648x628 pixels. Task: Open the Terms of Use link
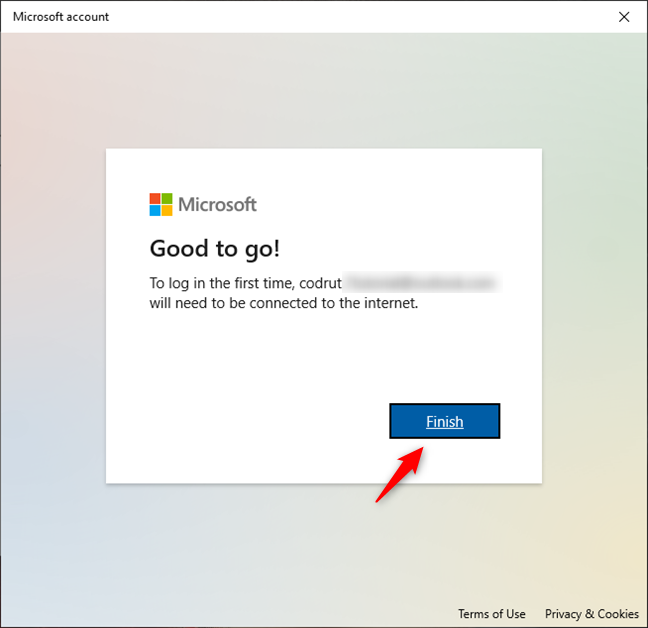(491, 614)
